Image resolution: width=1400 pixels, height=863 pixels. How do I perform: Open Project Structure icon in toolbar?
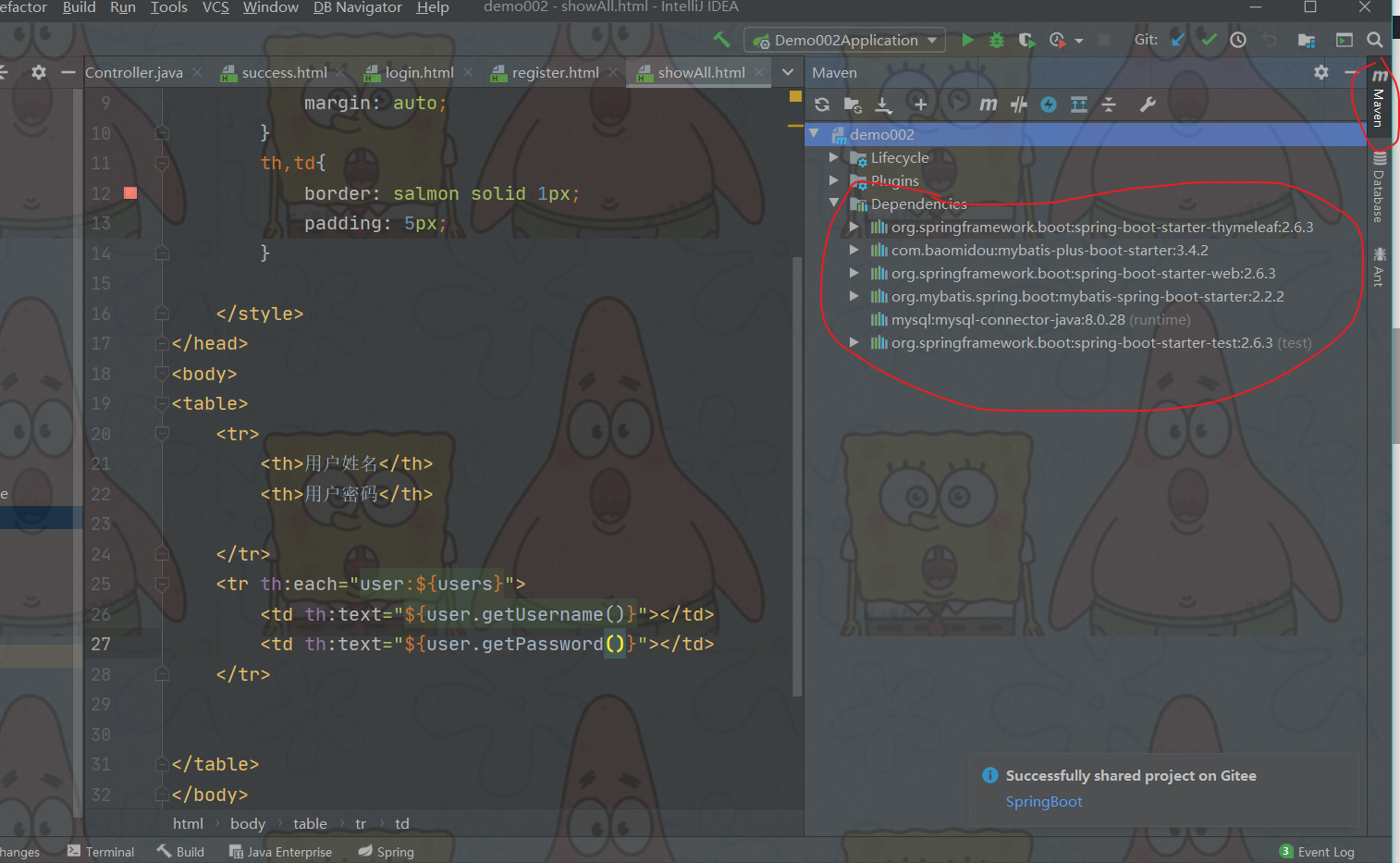pyautogui.click(x=1307, y=40)
